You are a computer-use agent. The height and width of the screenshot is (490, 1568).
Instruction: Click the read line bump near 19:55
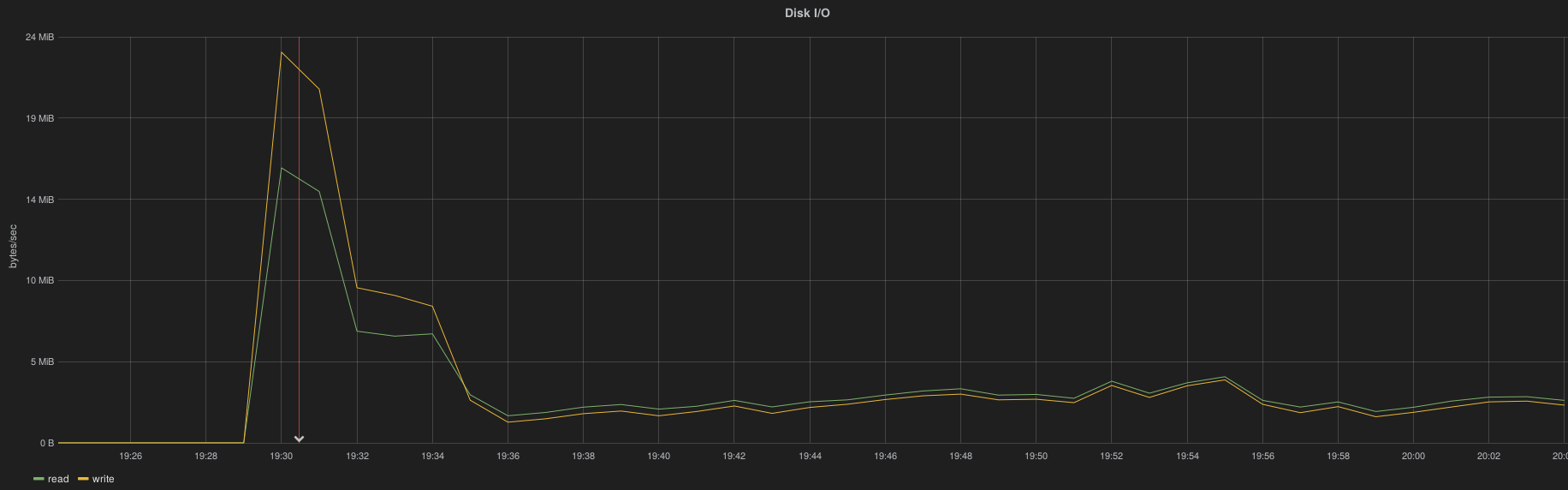tap(1224, 377)
